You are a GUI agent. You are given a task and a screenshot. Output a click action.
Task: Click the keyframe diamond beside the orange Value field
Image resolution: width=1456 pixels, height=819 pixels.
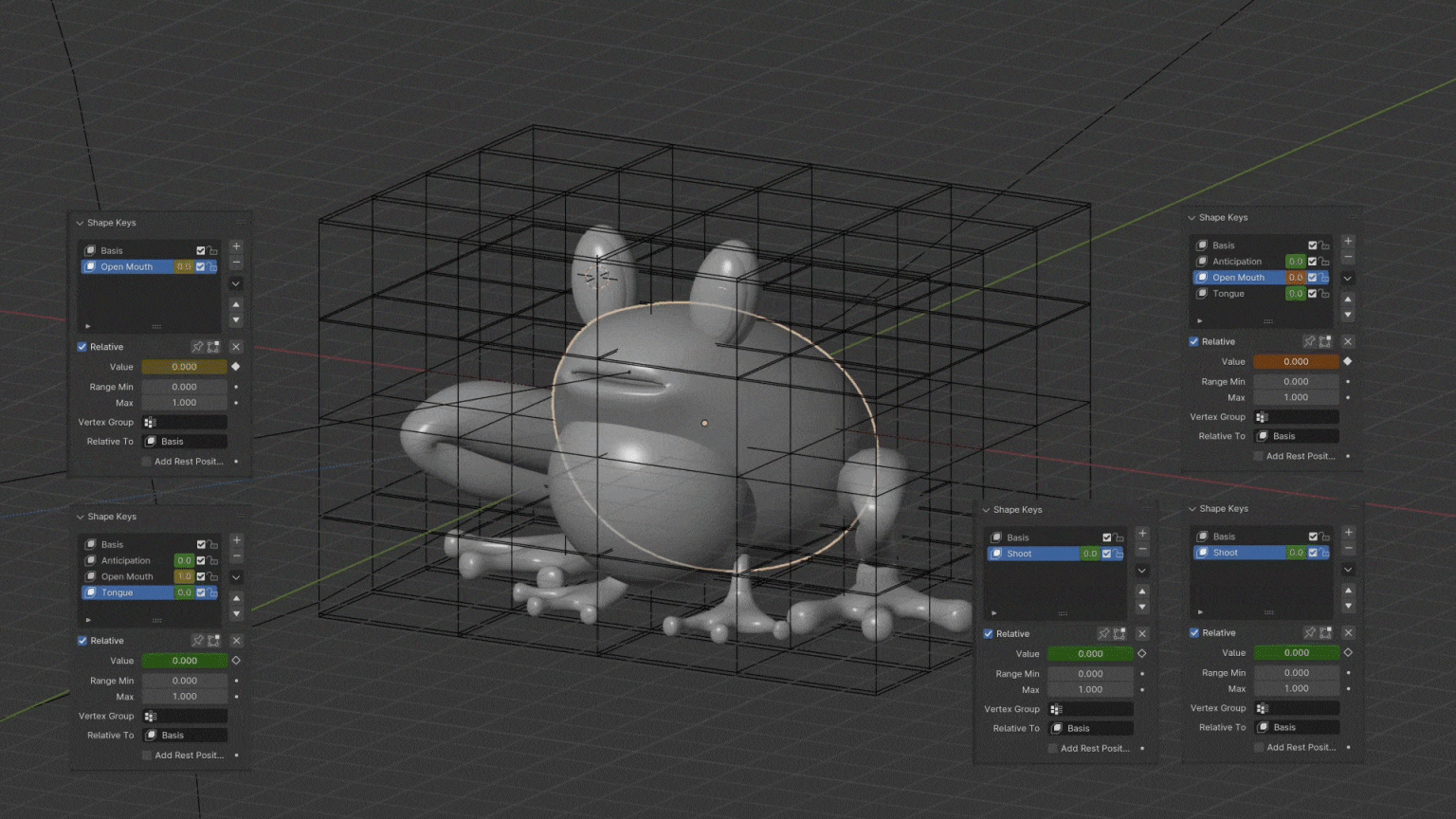(1348, 361)
